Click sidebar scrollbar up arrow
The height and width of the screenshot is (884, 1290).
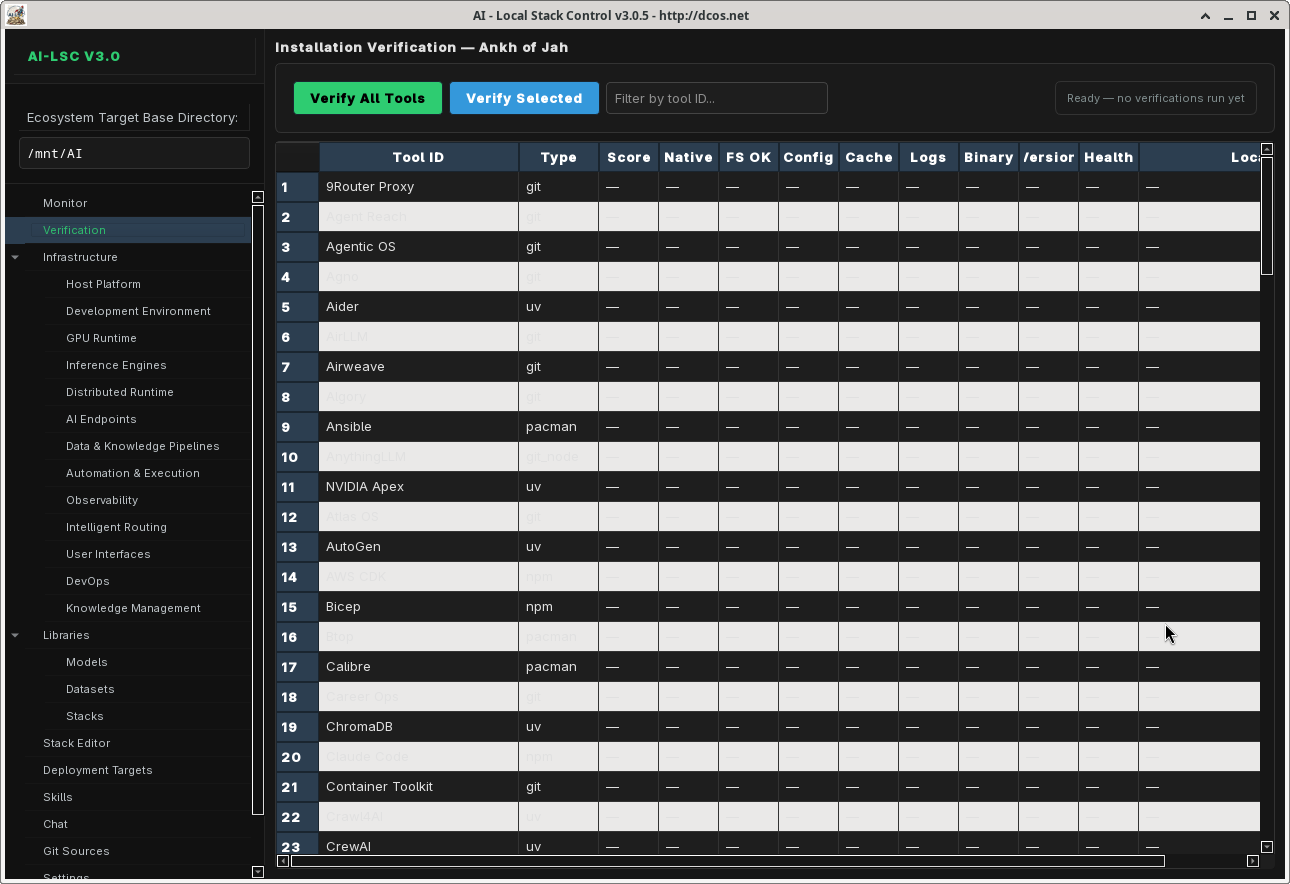click(257, 197)
